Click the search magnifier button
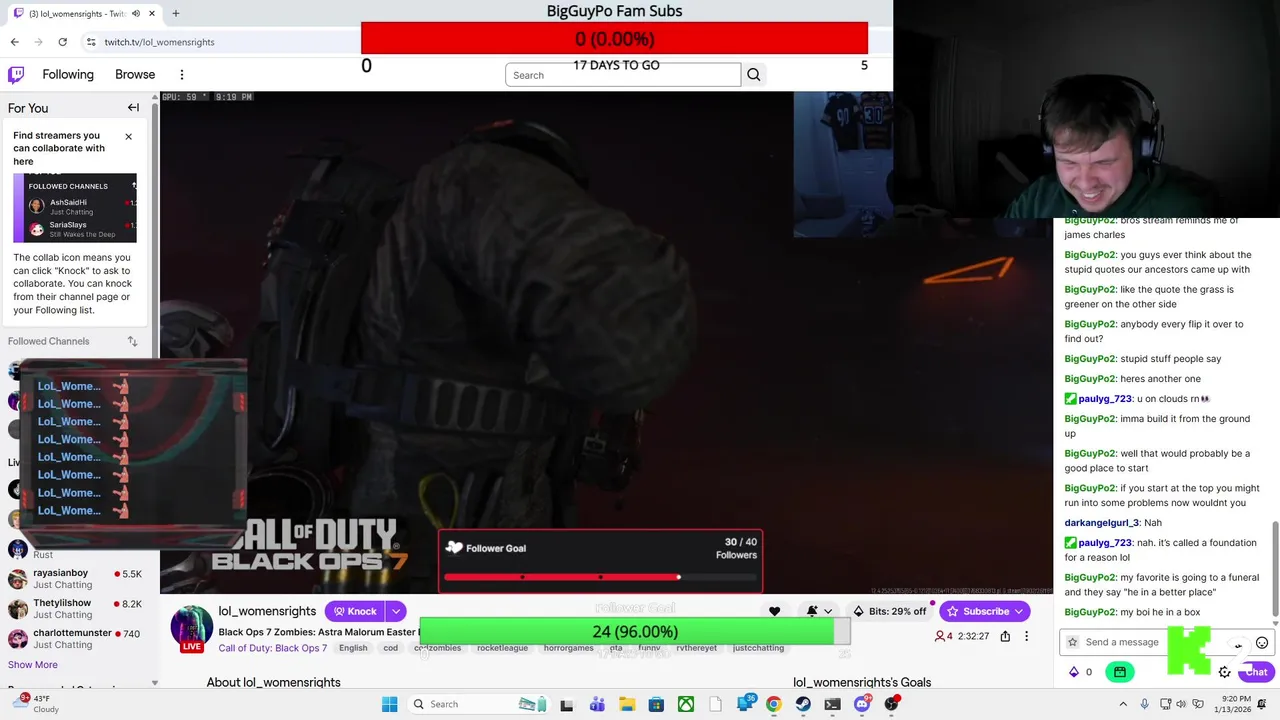 tap(753, 75)
